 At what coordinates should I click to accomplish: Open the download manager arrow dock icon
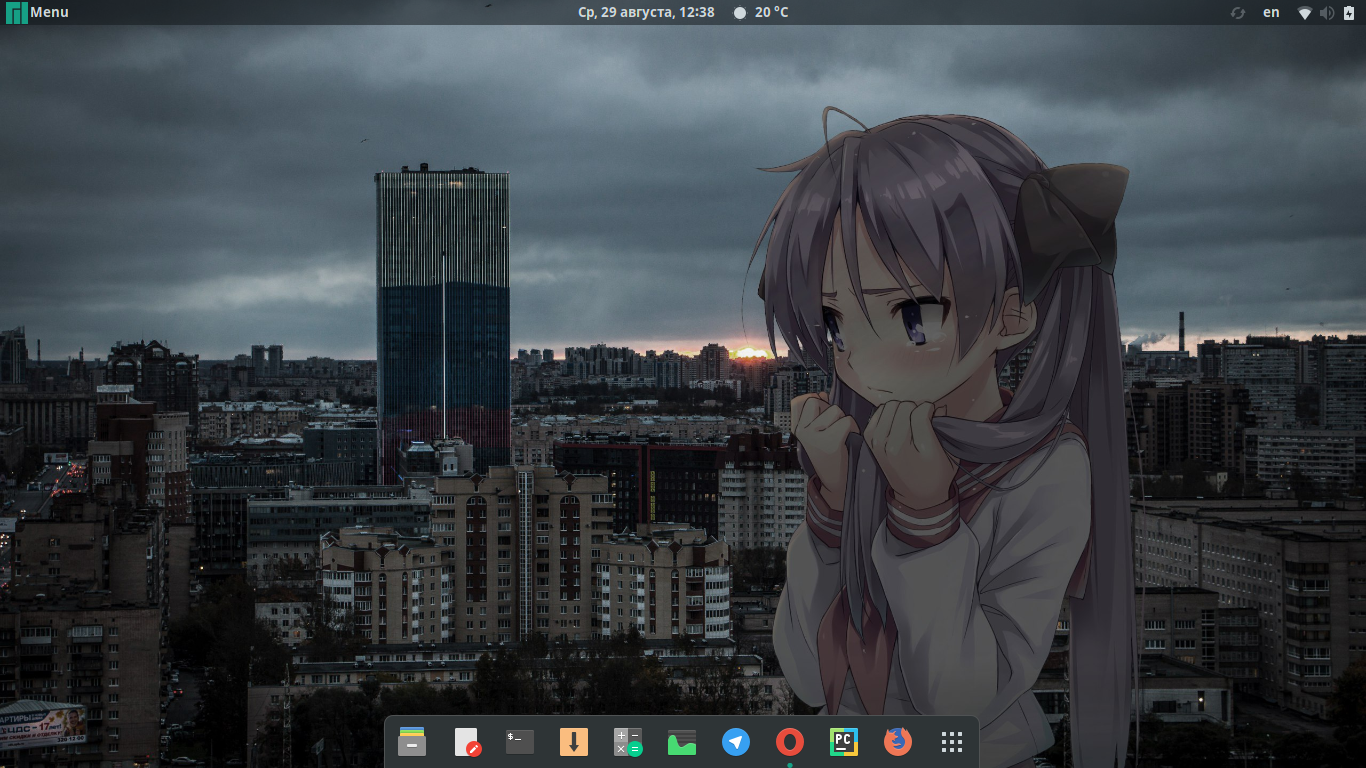point(574,741)
